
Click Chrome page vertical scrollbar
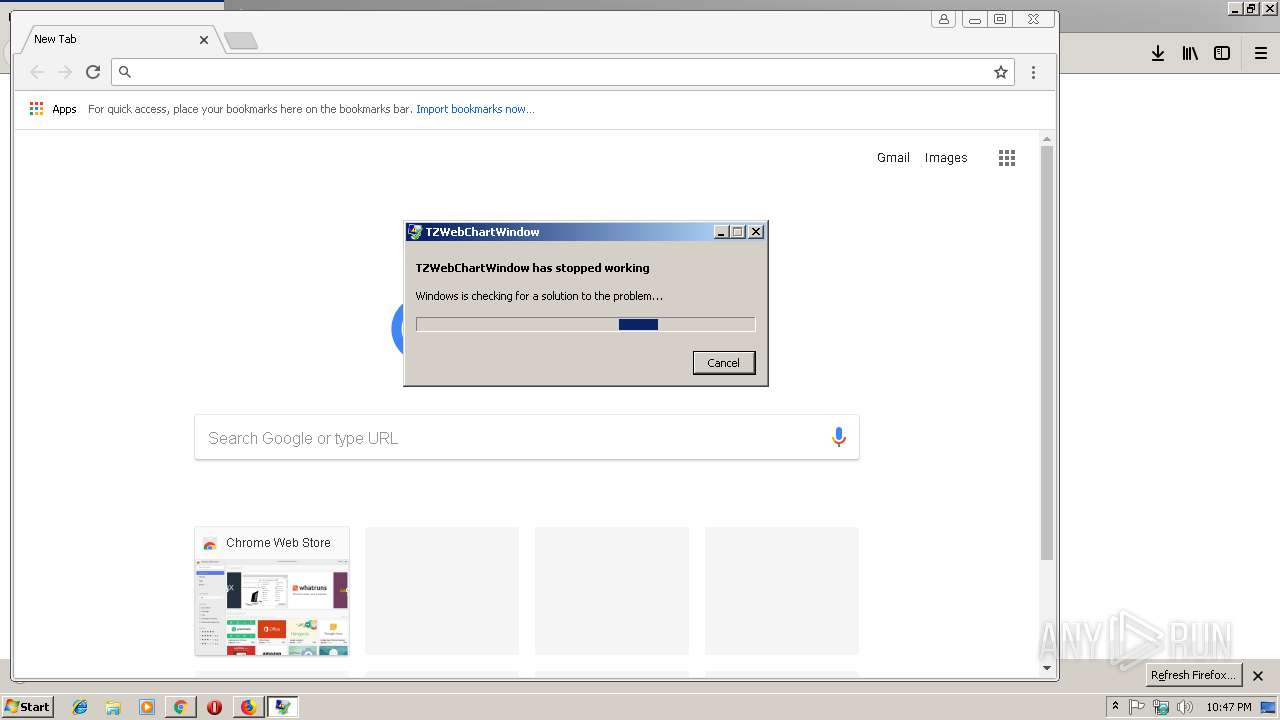(1047, 353)
